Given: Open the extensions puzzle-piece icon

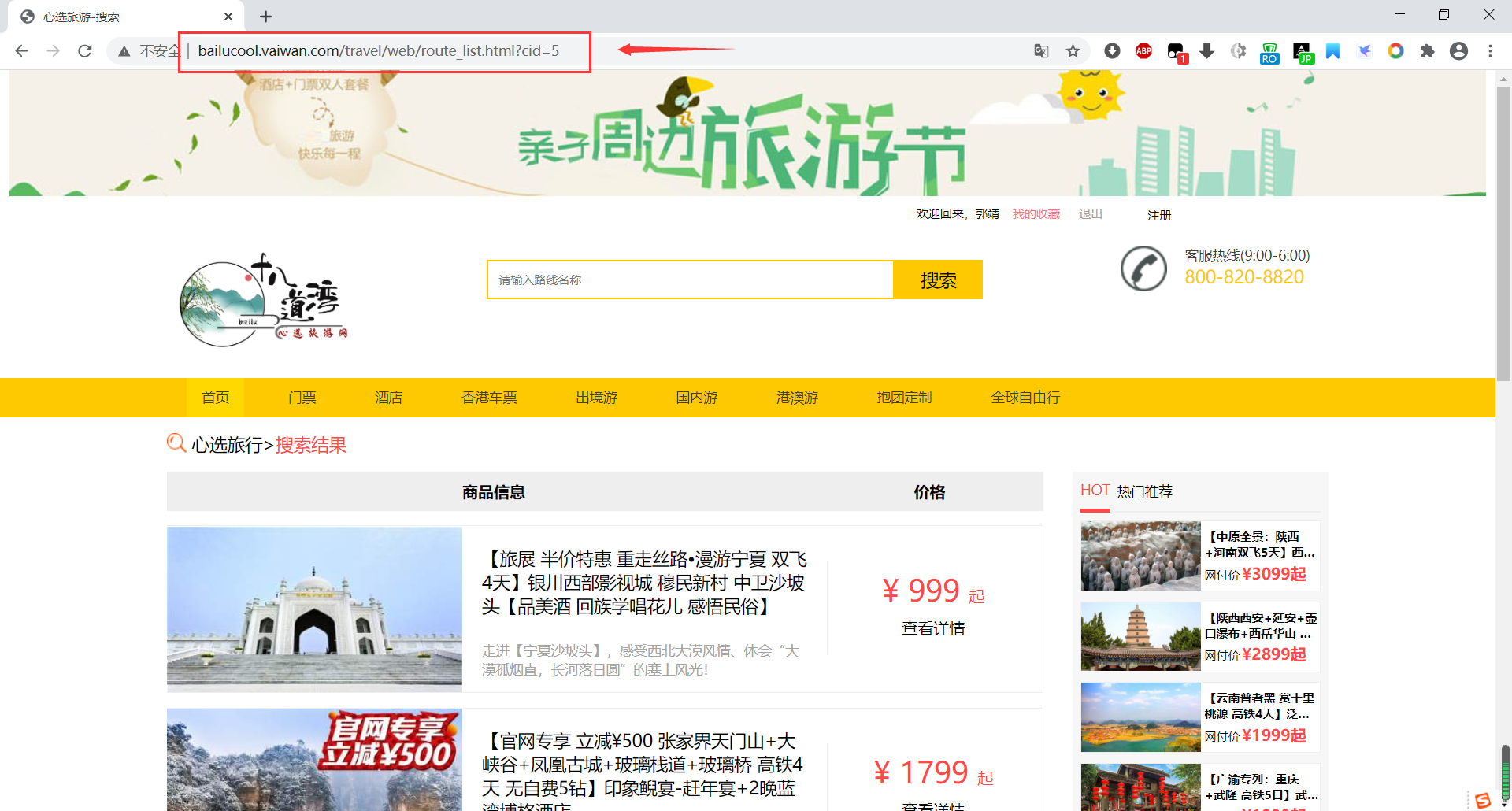Looking at the screenshot, I should pyautogui.click(x=1428, y=50).
